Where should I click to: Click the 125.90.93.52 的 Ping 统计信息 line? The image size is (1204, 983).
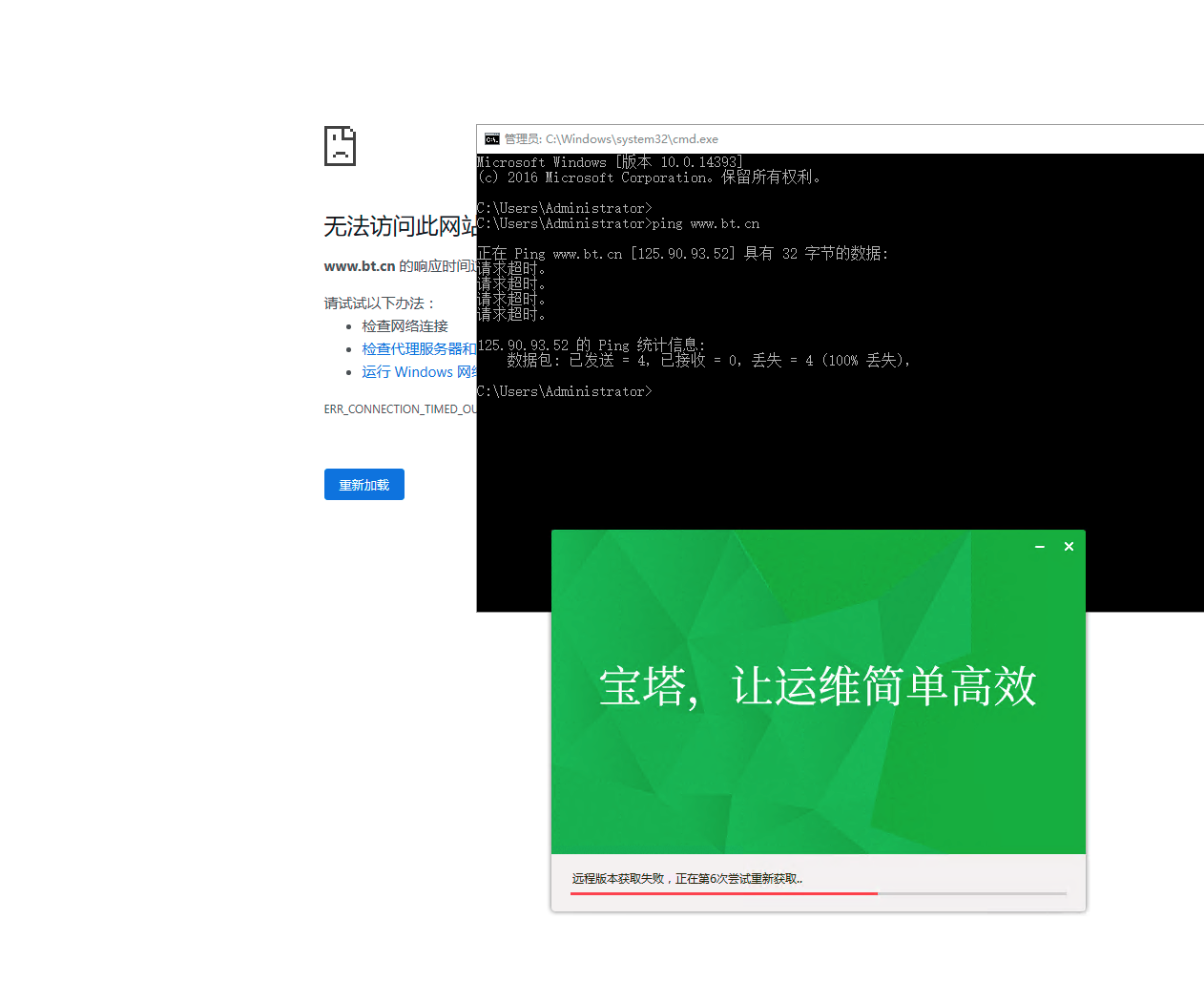(x=592, y=345)
